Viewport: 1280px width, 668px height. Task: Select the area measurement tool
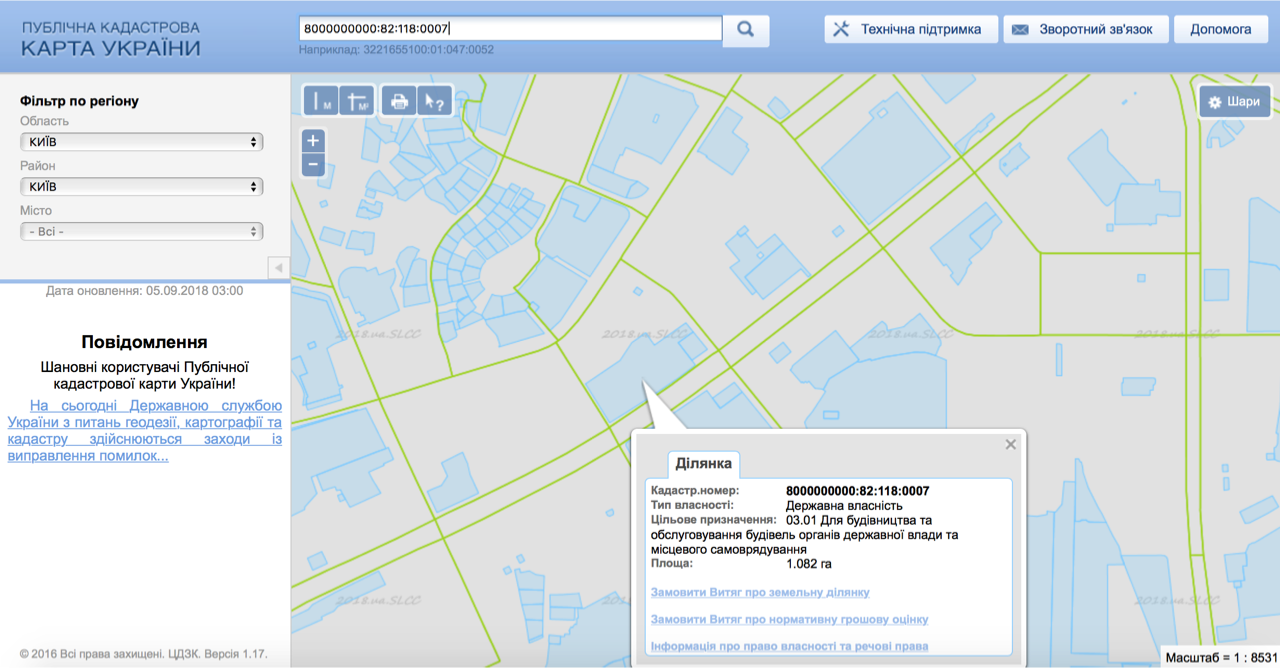click(x=356, y=101)
